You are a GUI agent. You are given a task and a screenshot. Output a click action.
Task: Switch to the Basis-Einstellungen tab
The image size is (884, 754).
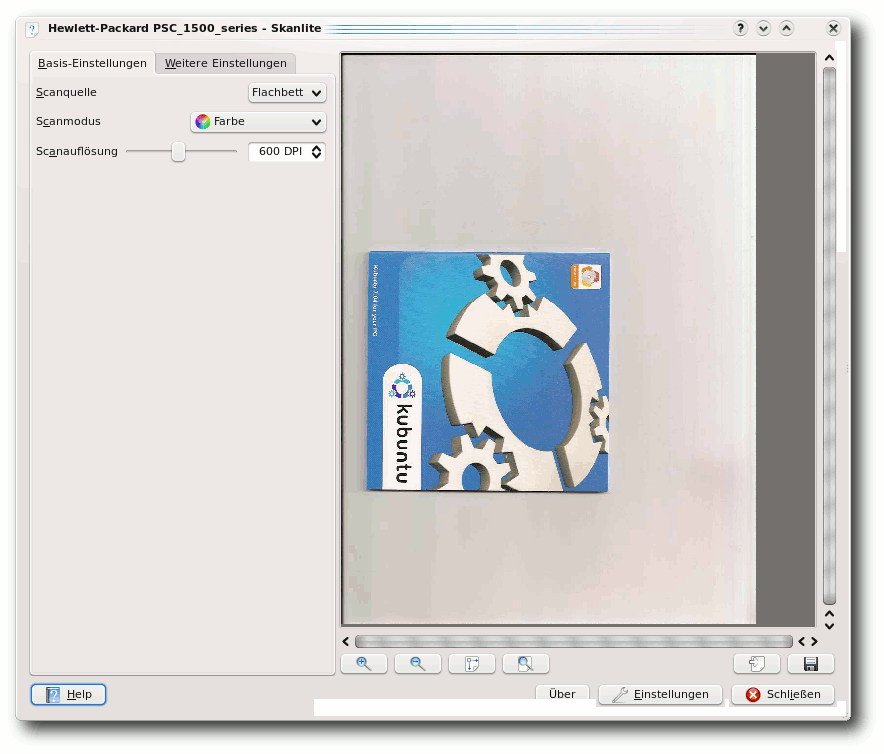92,63
